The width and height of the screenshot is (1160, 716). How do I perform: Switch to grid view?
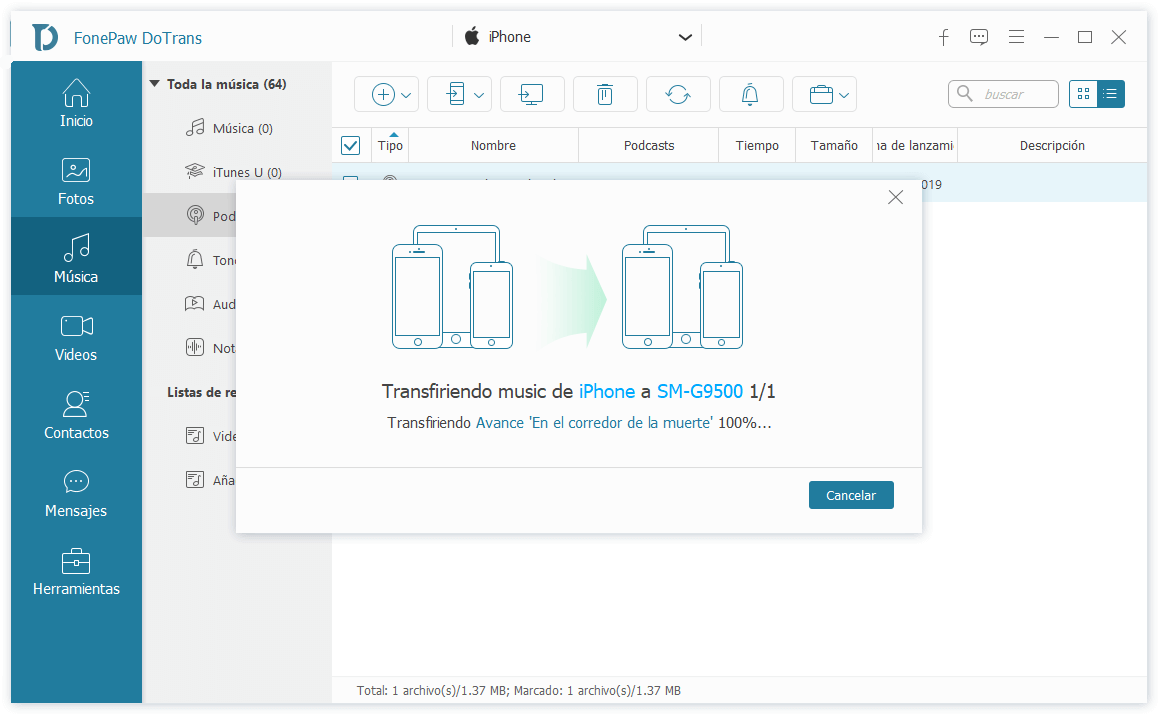1083,94
